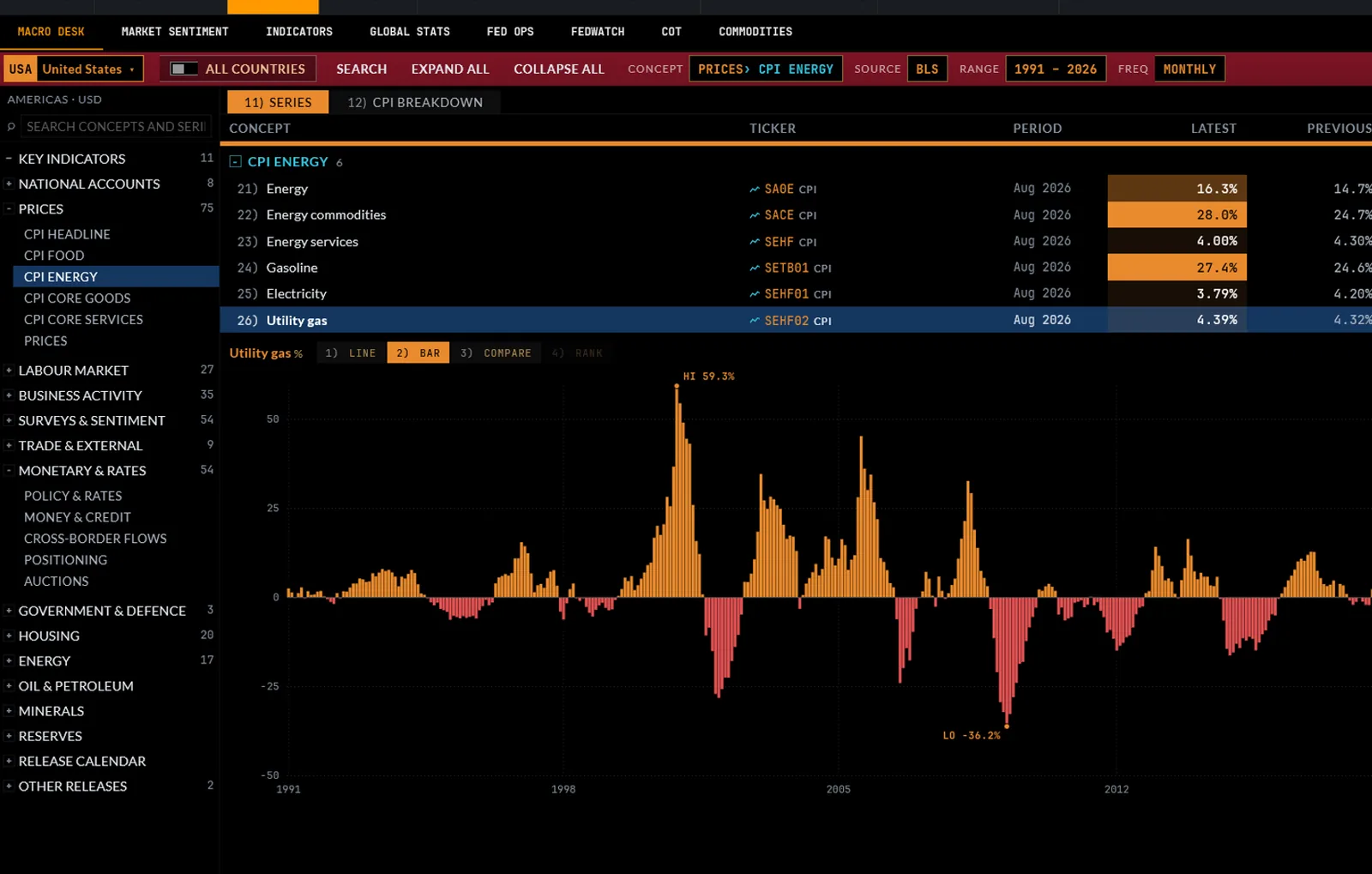Focus the Search Concepts and Series field

[116, 127]
